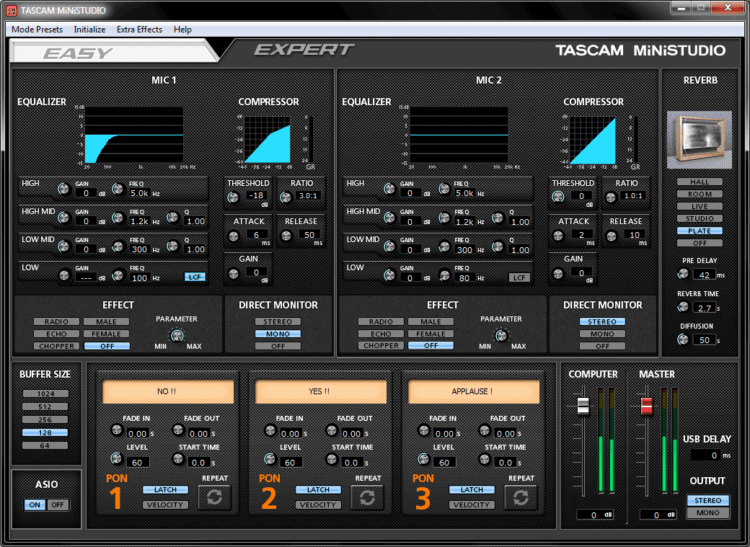Set MIC 2 direct monitor to MONO
750x547 pixels.
[x=602, y=334]
